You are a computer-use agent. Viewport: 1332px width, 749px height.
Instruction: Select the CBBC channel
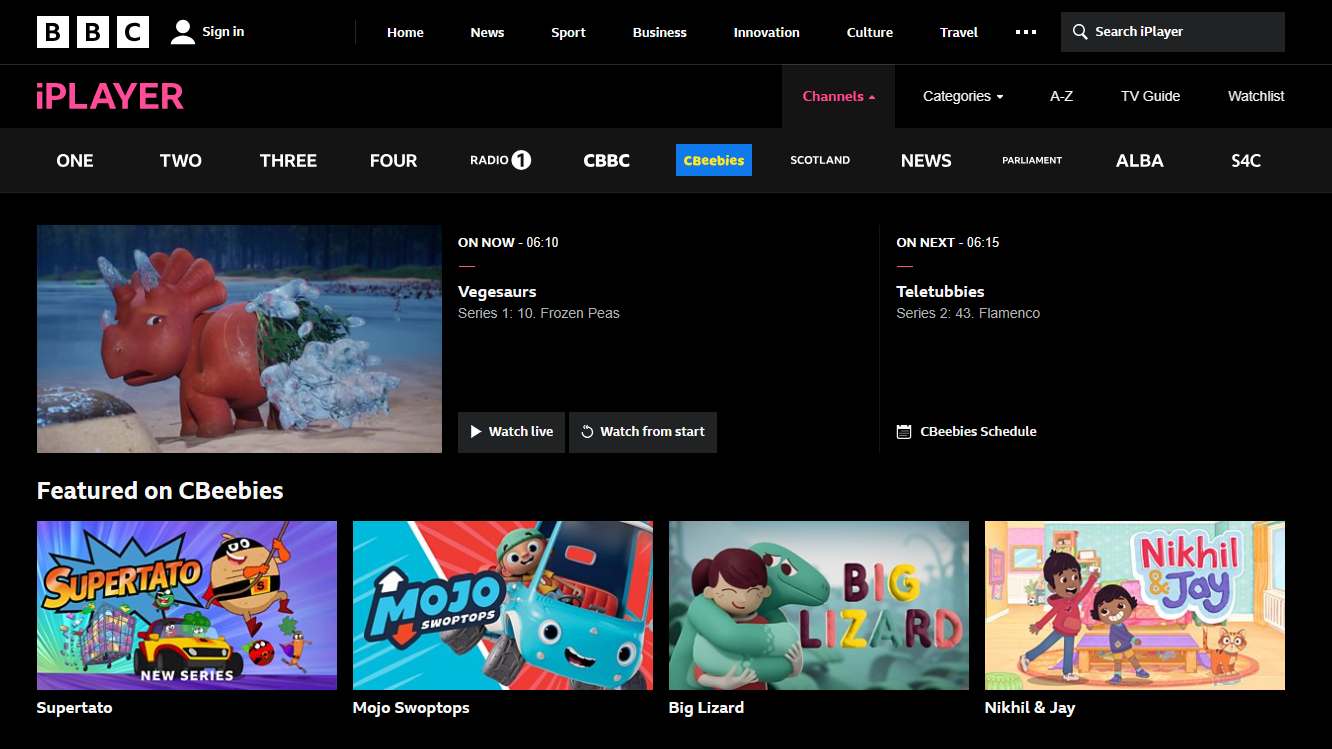pos(607,160)
